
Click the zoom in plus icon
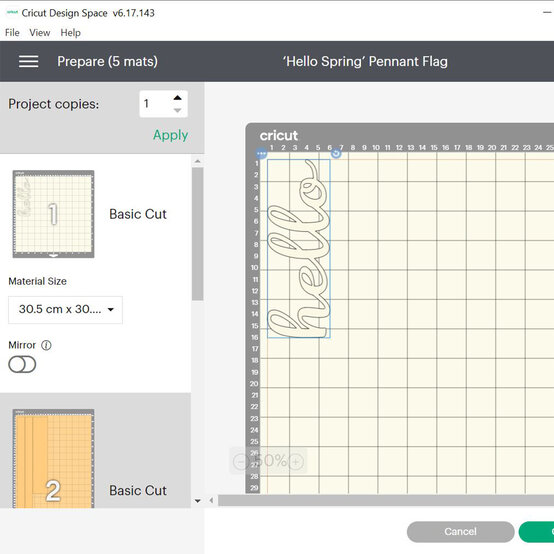pyautogui.click(x=296, y=461)
